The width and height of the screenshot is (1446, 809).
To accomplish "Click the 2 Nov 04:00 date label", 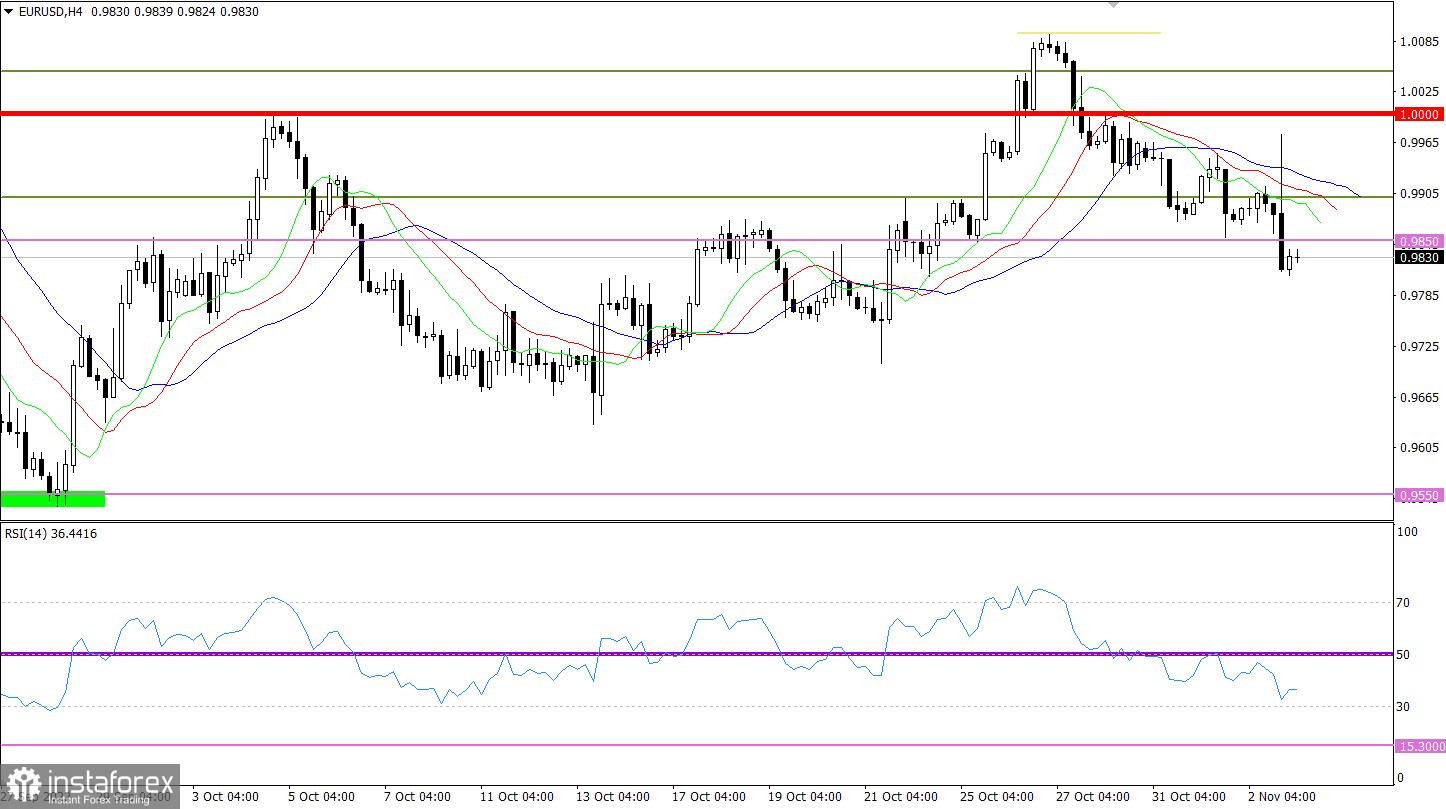I will pos(1282,797).
